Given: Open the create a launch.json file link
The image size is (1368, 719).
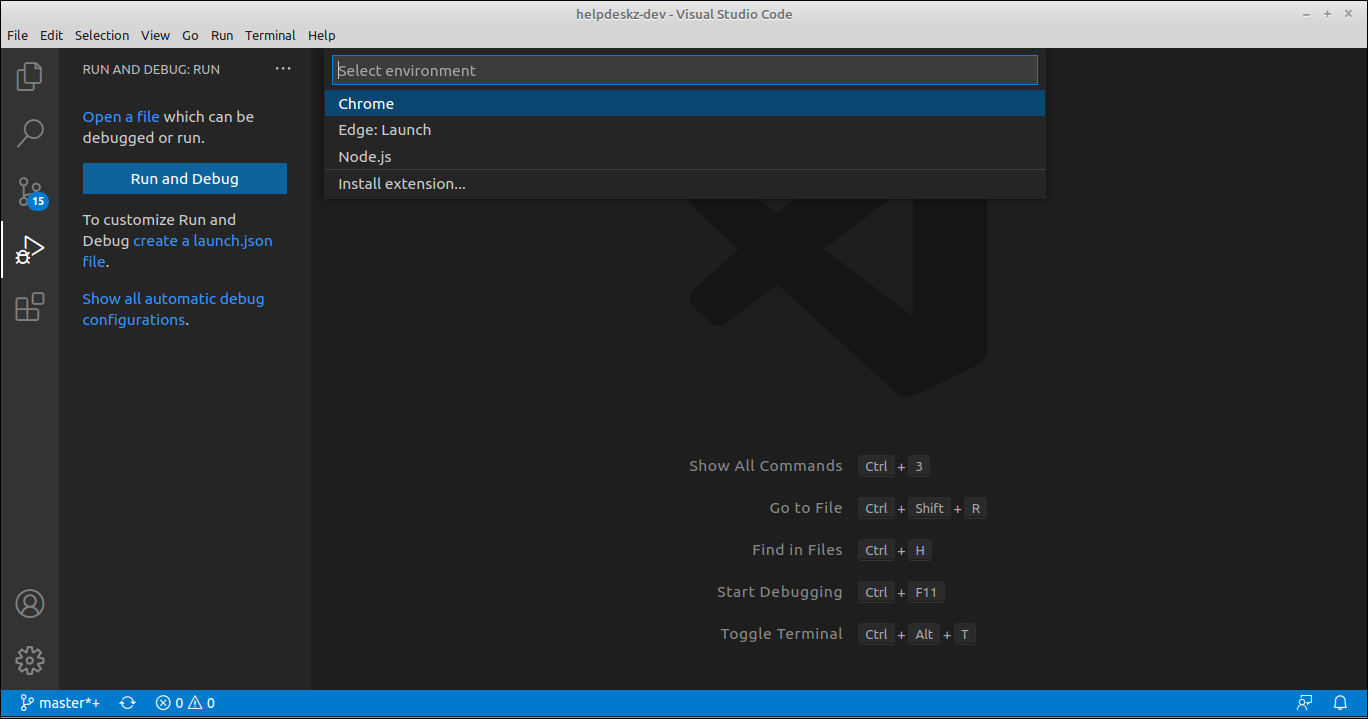Looking at the screenshot, I should [203, 240].
